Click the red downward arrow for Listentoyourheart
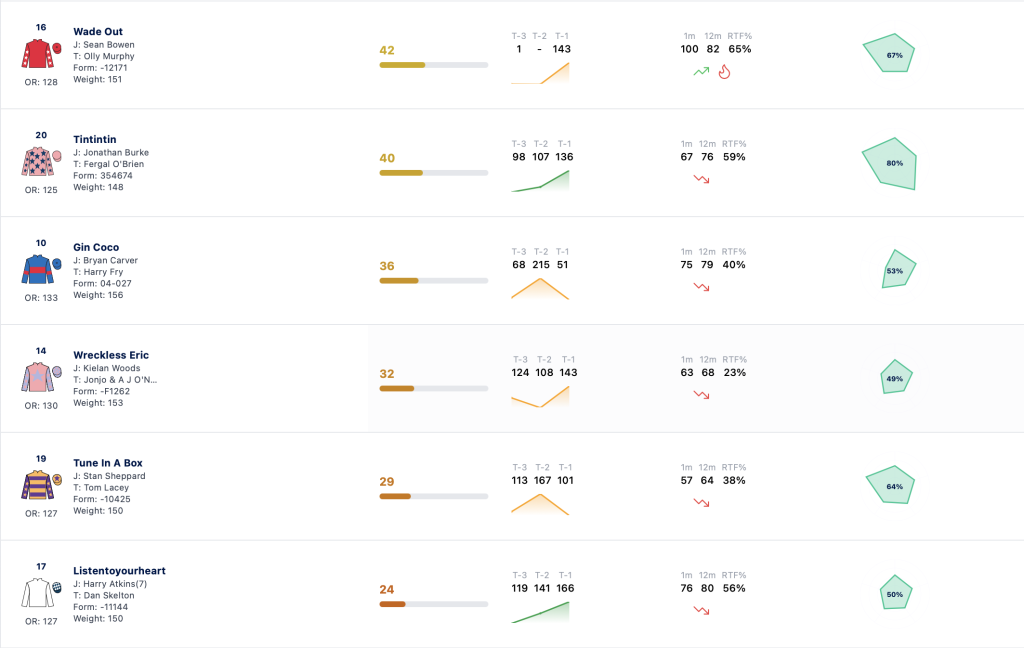This screenshot has width=1024, height=648. click(701, 611)
